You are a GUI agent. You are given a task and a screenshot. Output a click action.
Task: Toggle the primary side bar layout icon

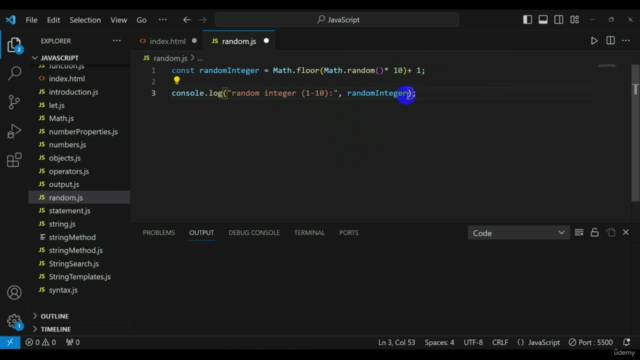(527, 20)
